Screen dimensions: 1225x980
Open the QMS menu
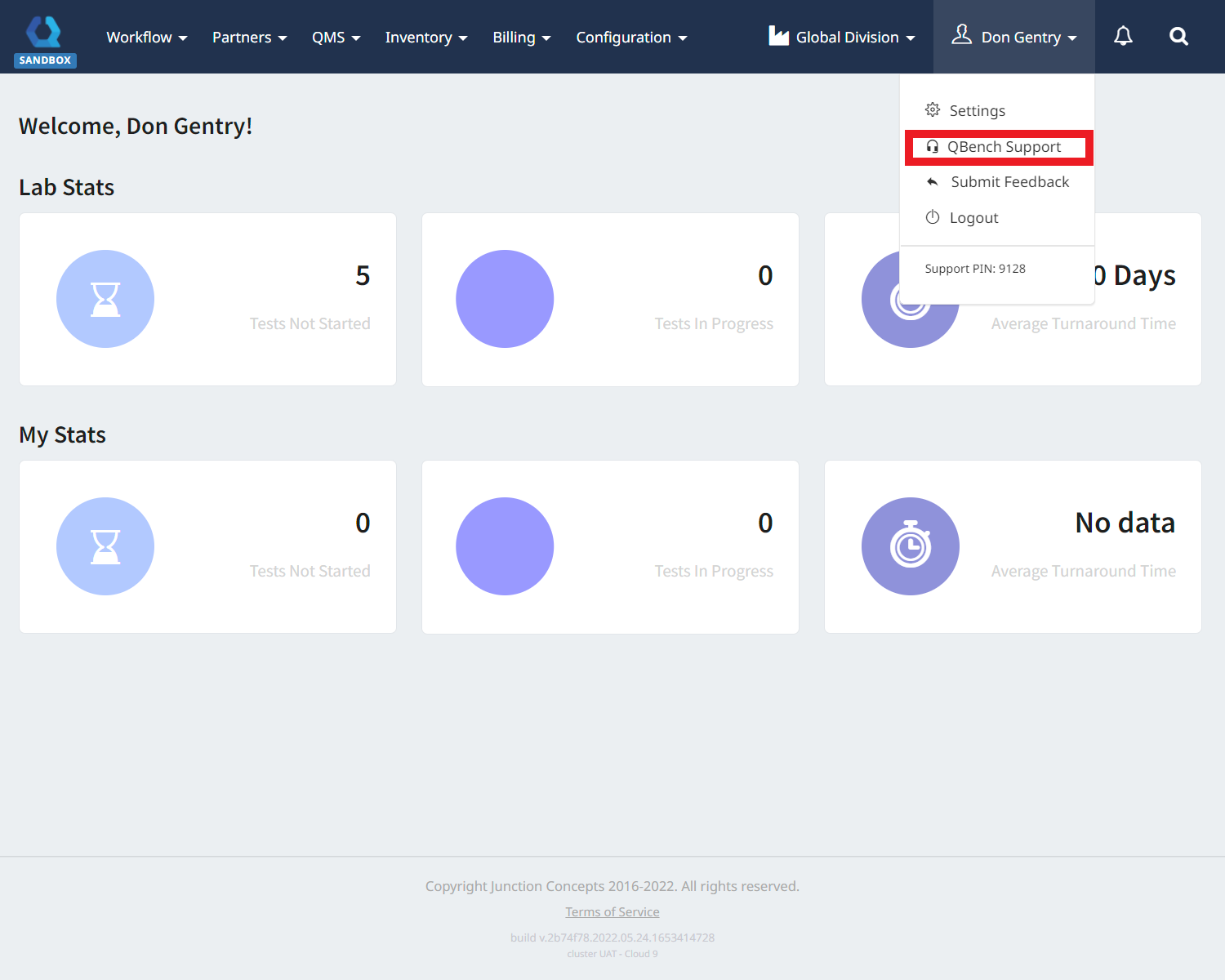point(336,38)
